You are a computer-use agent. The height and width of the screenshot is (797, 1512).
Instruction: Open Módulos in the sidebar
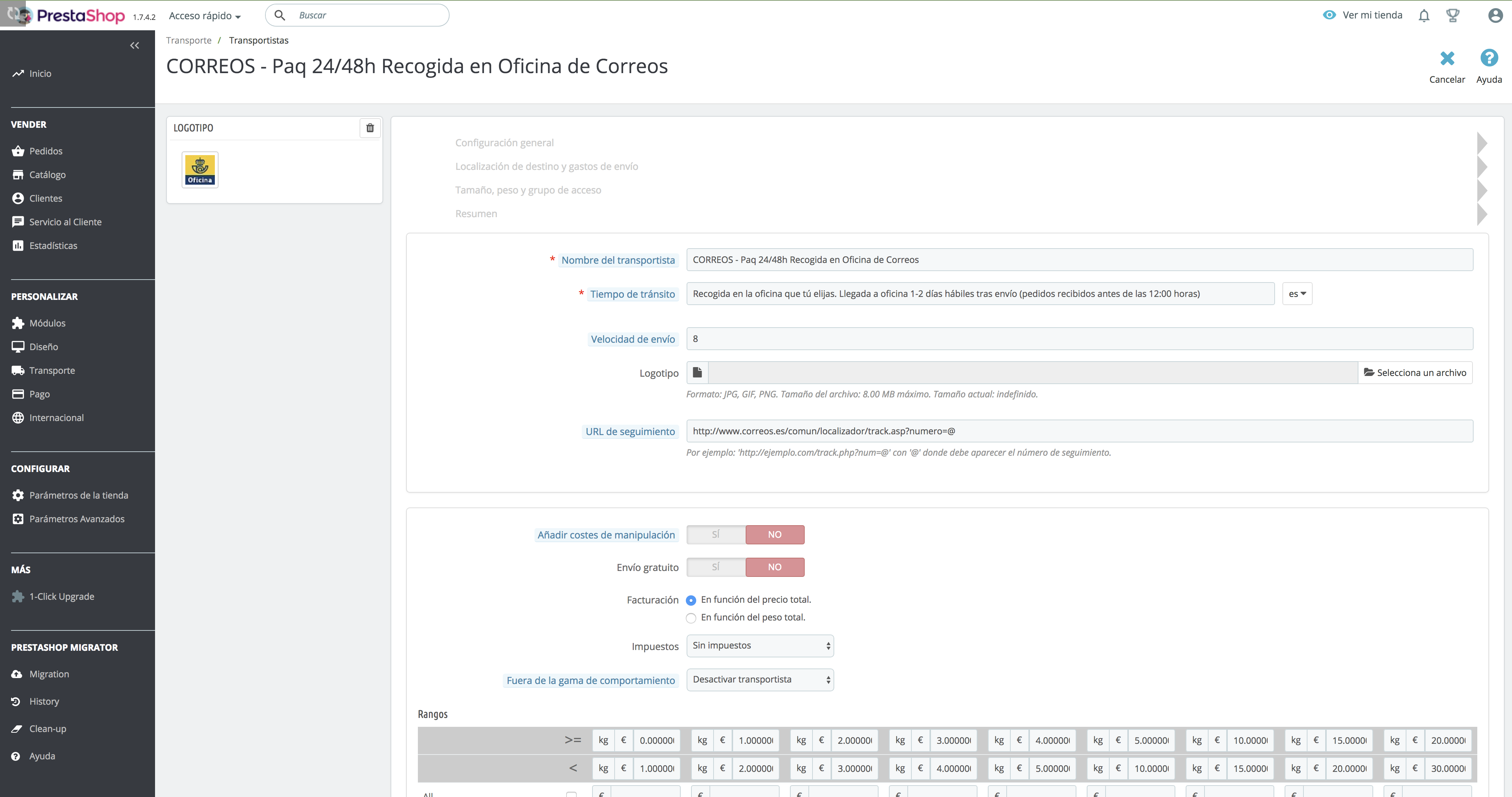(47, 323)
